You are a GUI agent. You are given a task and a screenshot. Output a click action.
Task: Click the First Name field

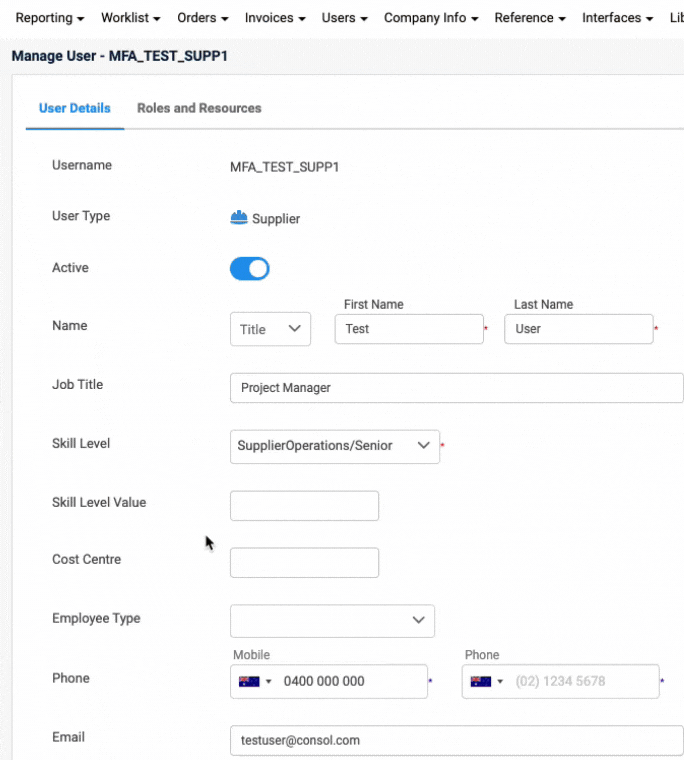click(x=409, y=329)
